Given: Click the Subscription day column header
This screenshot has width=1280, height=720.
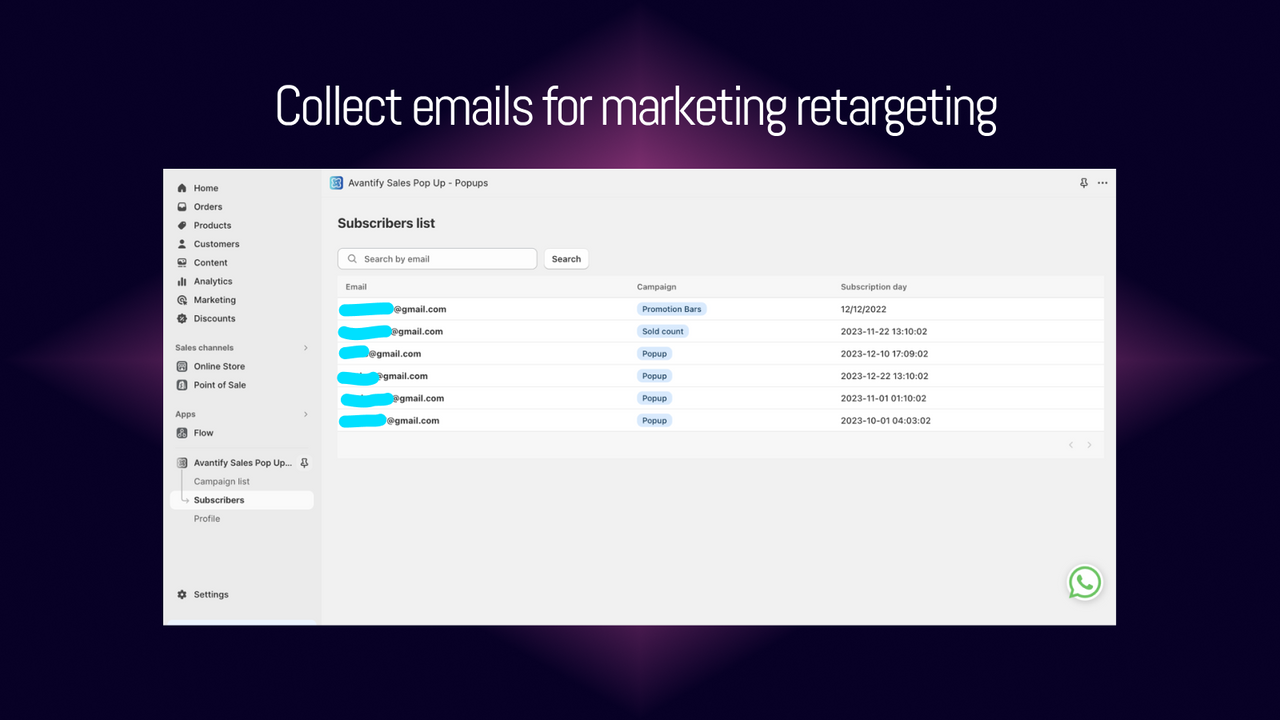Looking at the screenshot, I should tap(874, 287).
